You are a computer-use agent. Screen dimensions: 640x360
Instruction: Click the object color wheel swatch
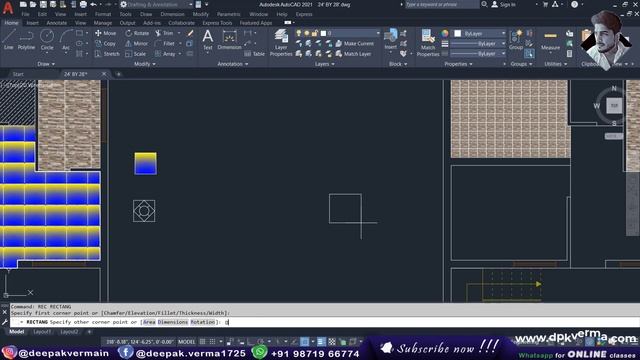(x=444, y=33)
